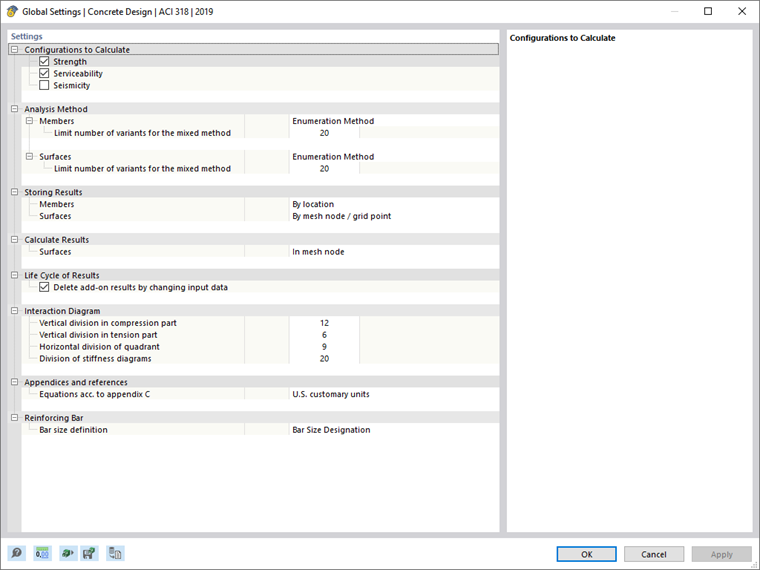Collapse the Storing Results section
Viewport: 760px width, 570px height.
click(x=15, y=192)
